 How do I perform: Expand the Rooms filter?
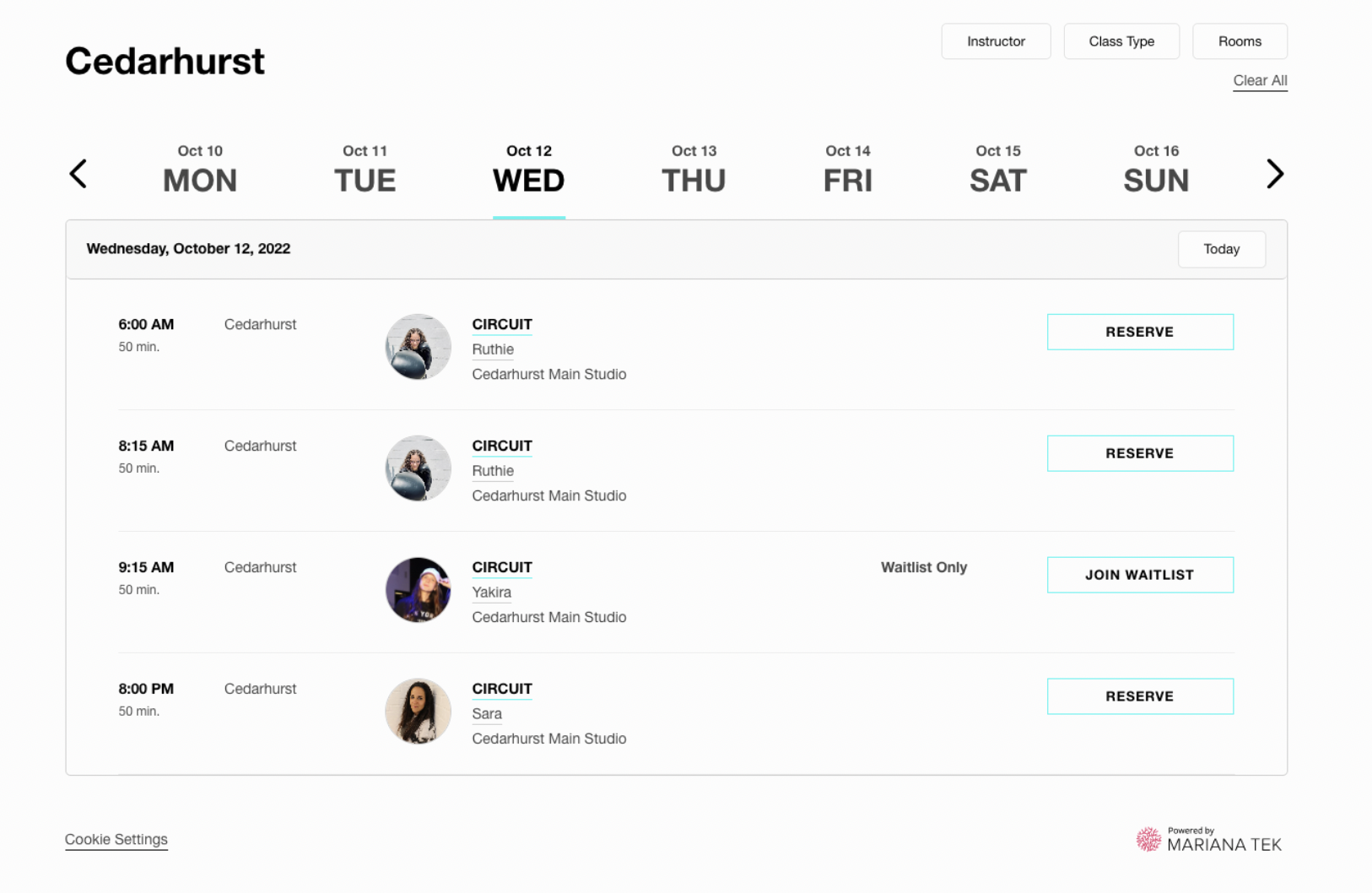(x=1239, y=41)
